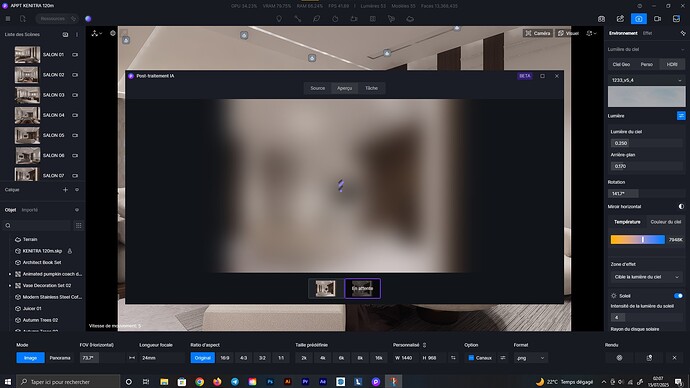Toggle the Canaux checkbox

471,358
